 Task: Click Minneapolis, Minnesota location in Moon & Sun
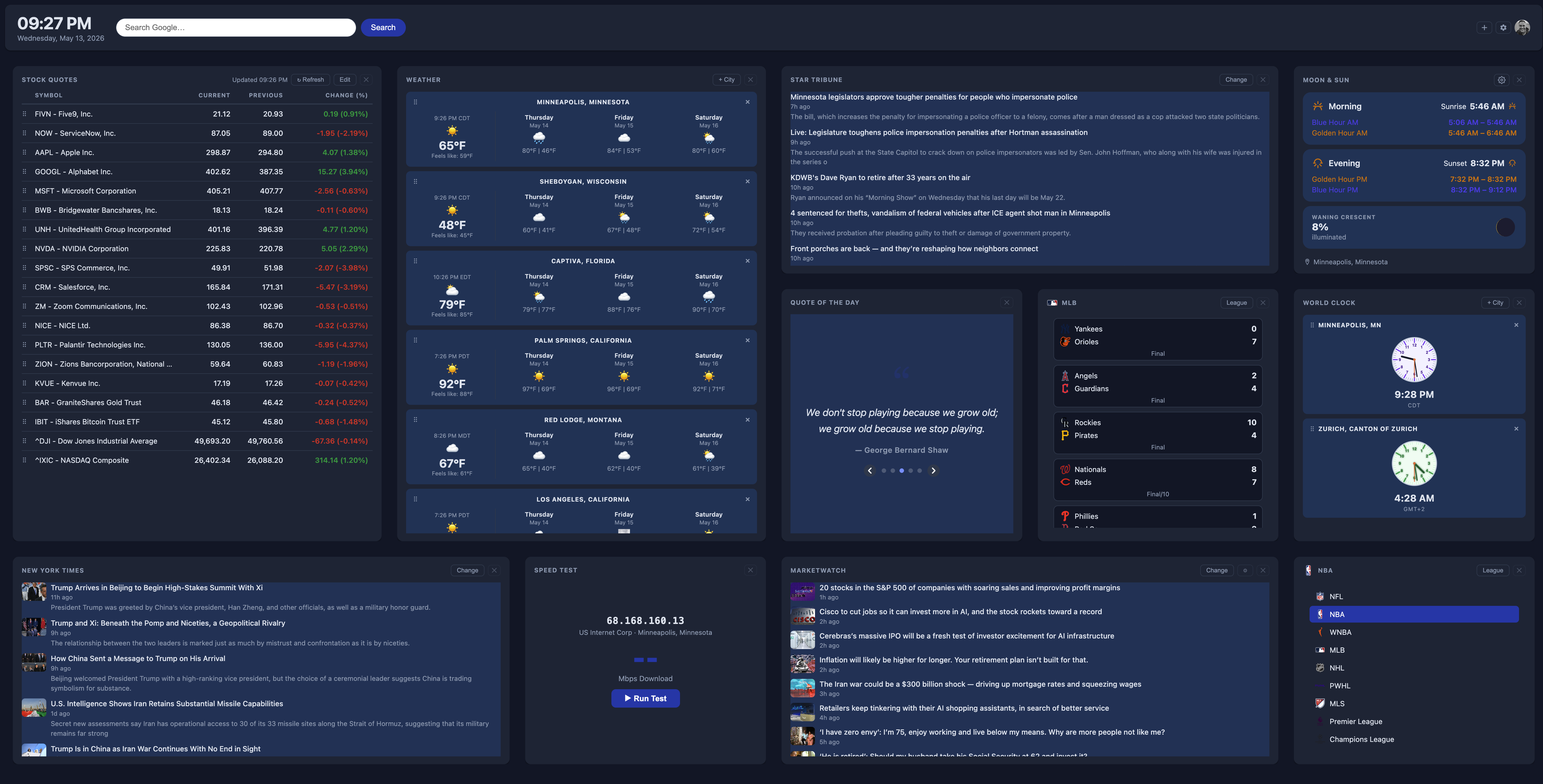(1350, 262)
